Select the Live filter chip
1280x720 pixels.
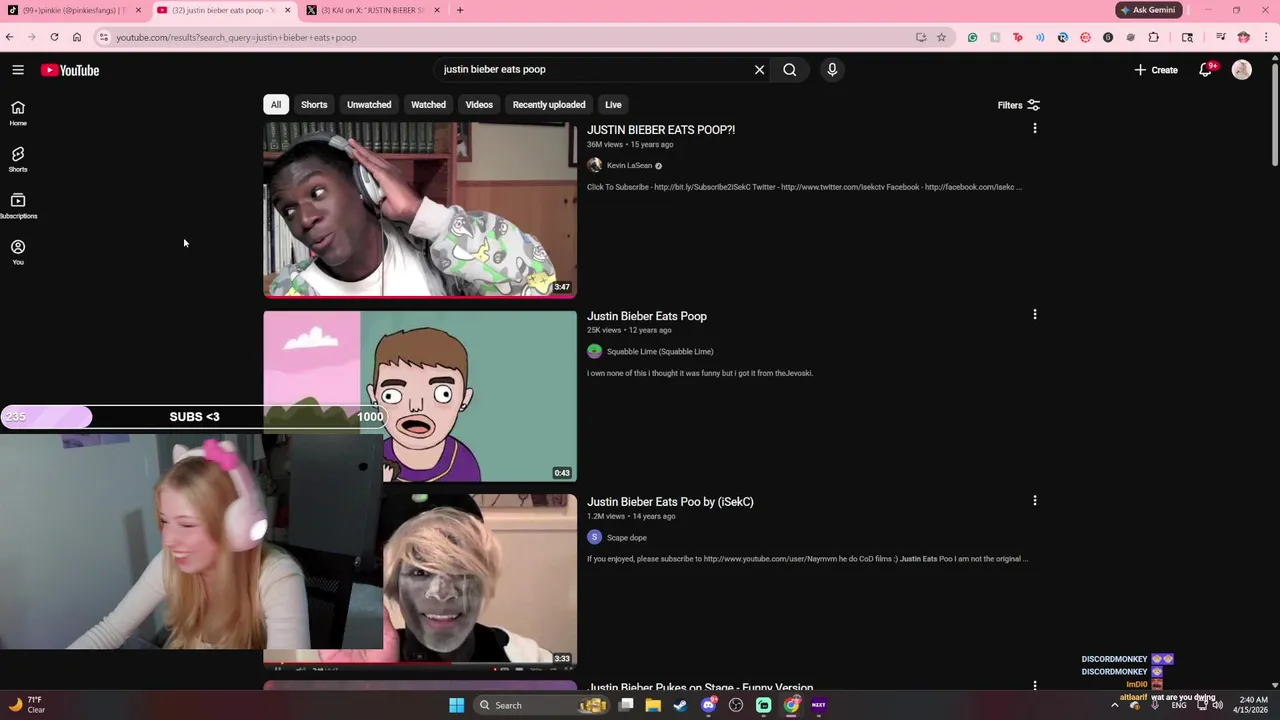[x=613, y=104]
